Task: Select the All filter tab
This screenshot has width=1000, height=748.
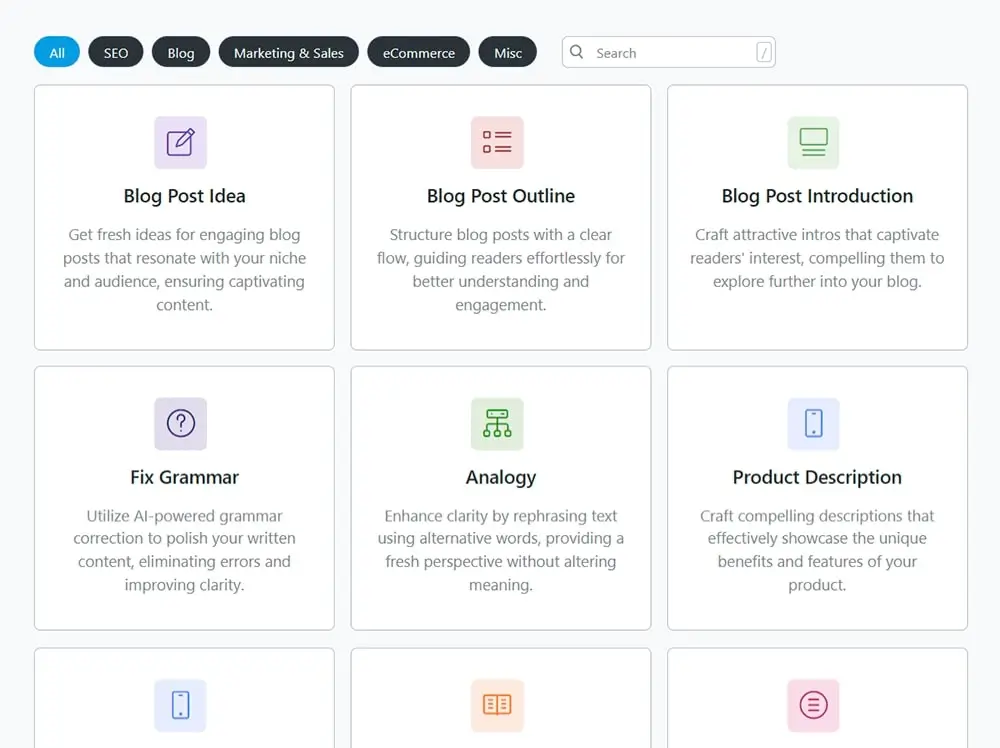Action: [x=57, y=53]
